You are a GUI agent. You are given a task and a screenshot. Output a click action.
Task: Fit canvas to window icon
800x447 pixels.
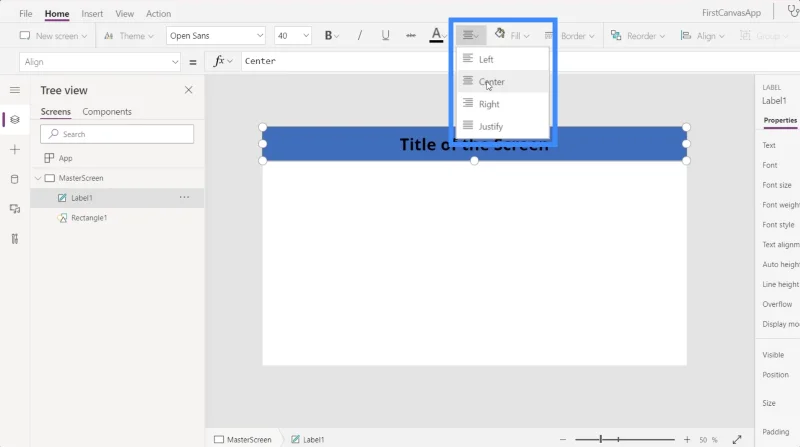(x=737, y=439)
